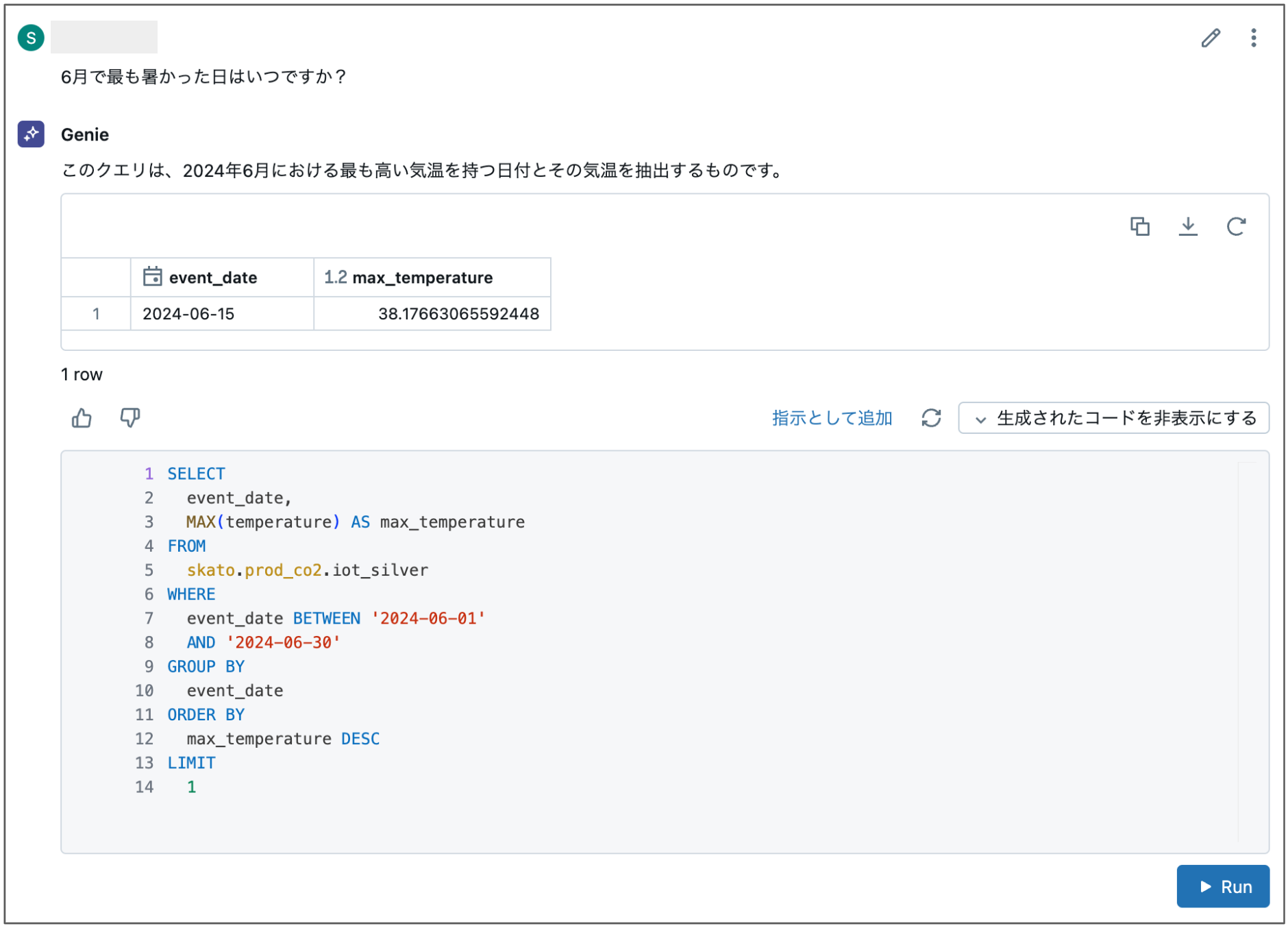Click the pencil edit icon for the question

point(1211,38)
